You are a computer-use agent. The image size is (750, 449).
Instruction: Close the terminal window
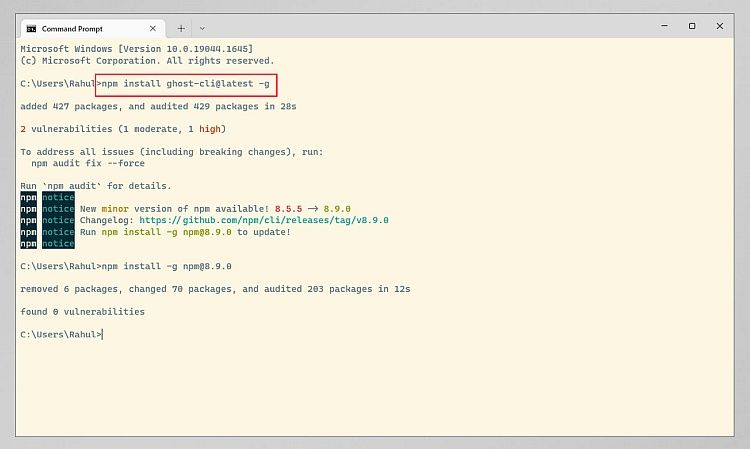pos(719,26)
